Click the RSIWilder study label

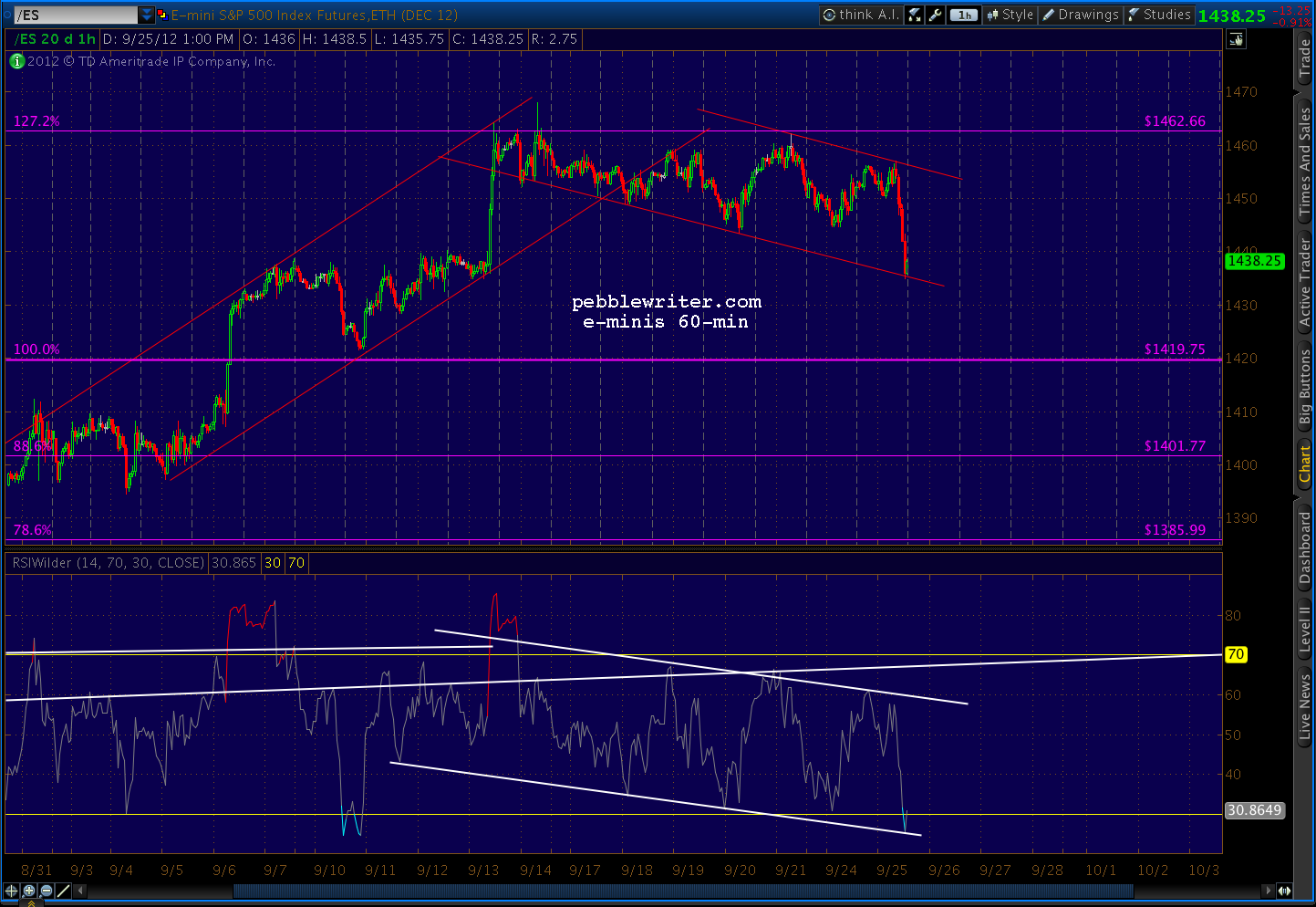(x=108, y=563)
